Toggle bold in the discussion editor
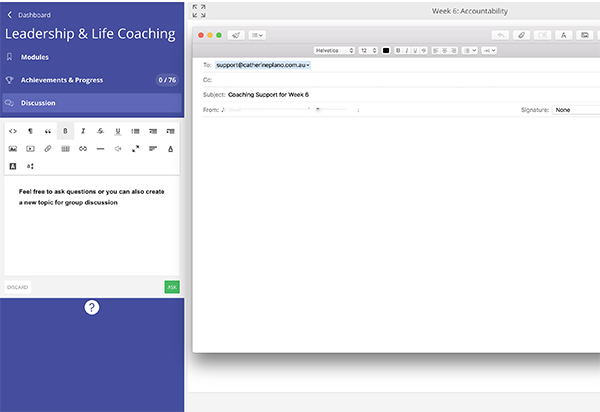The width and height of the screenshot is (600, 412). (x=65, y=131)
